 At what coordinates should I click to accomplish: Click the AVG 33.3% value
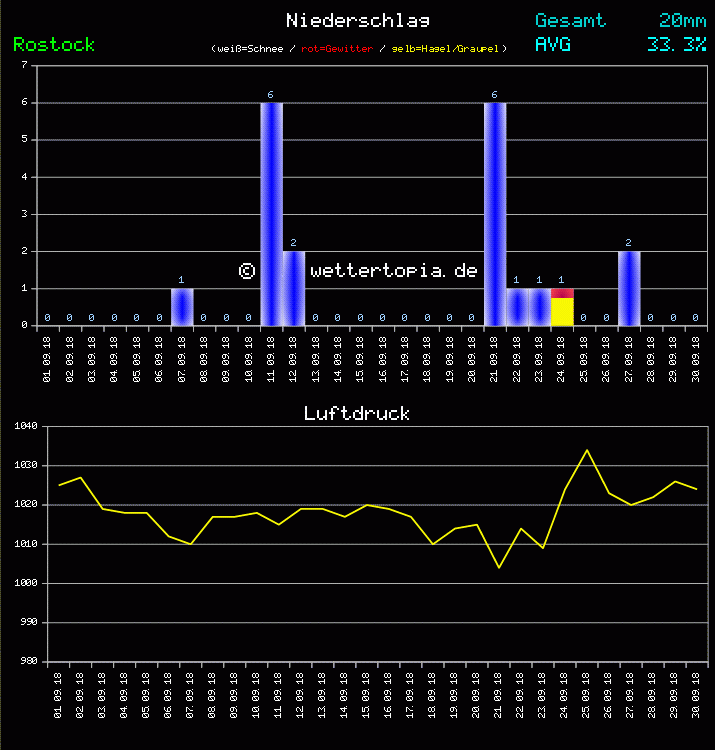click(x=676, y=45)
